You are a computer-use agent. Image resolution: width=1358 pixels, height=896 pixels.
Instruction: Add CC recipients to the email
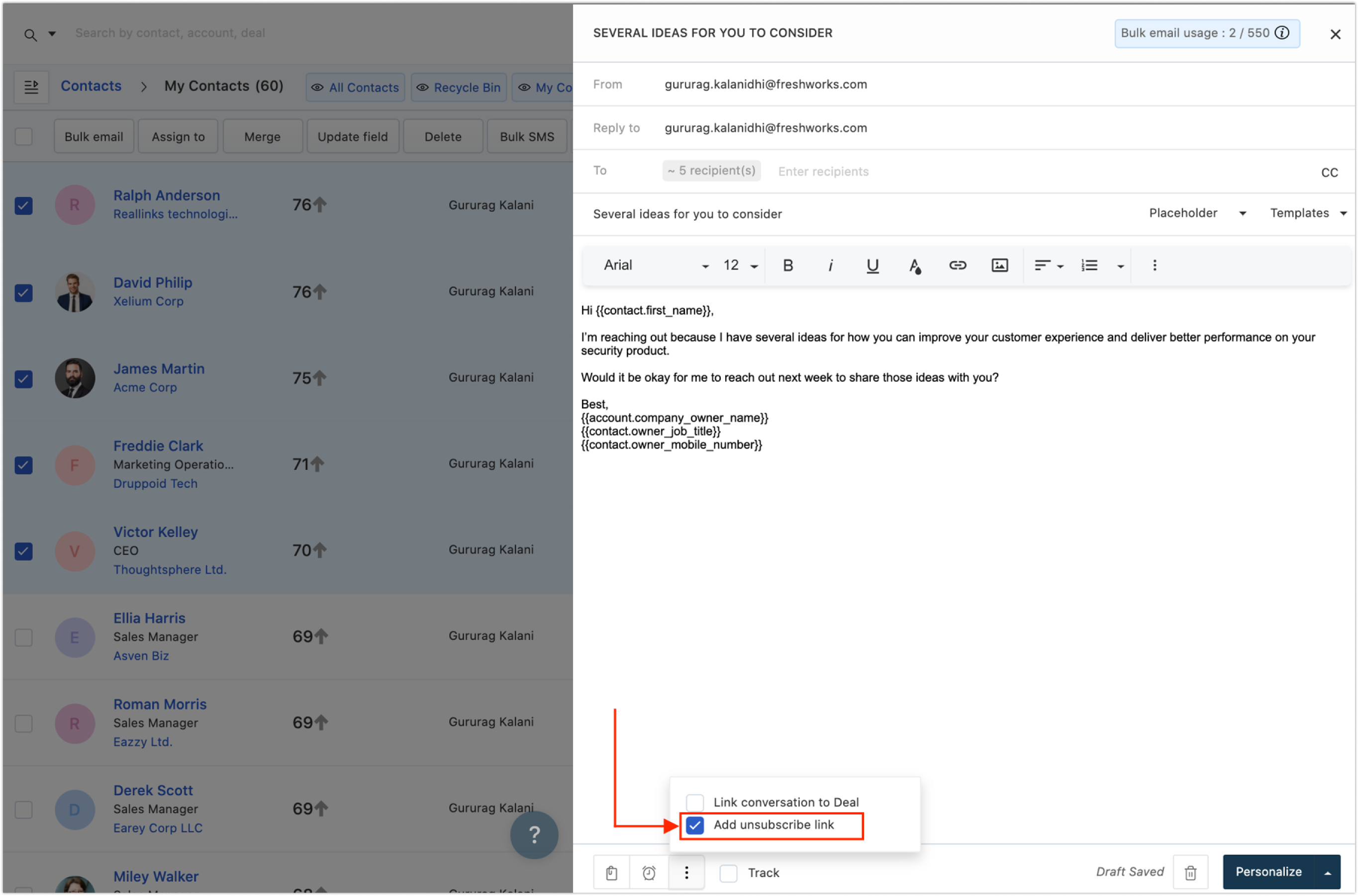1330,173
